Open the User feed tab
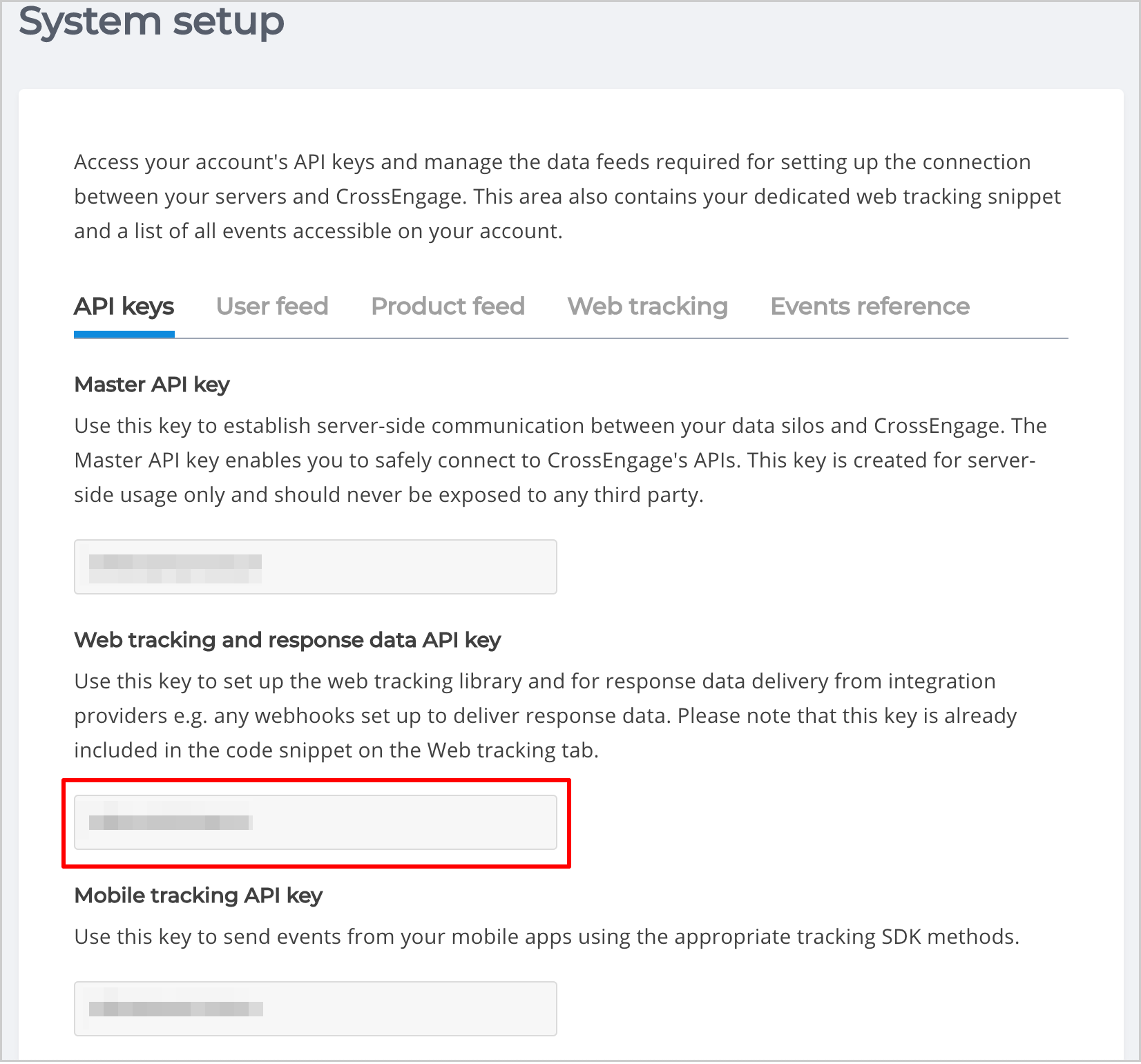1141x1064 pixels. tap(272, 307)
